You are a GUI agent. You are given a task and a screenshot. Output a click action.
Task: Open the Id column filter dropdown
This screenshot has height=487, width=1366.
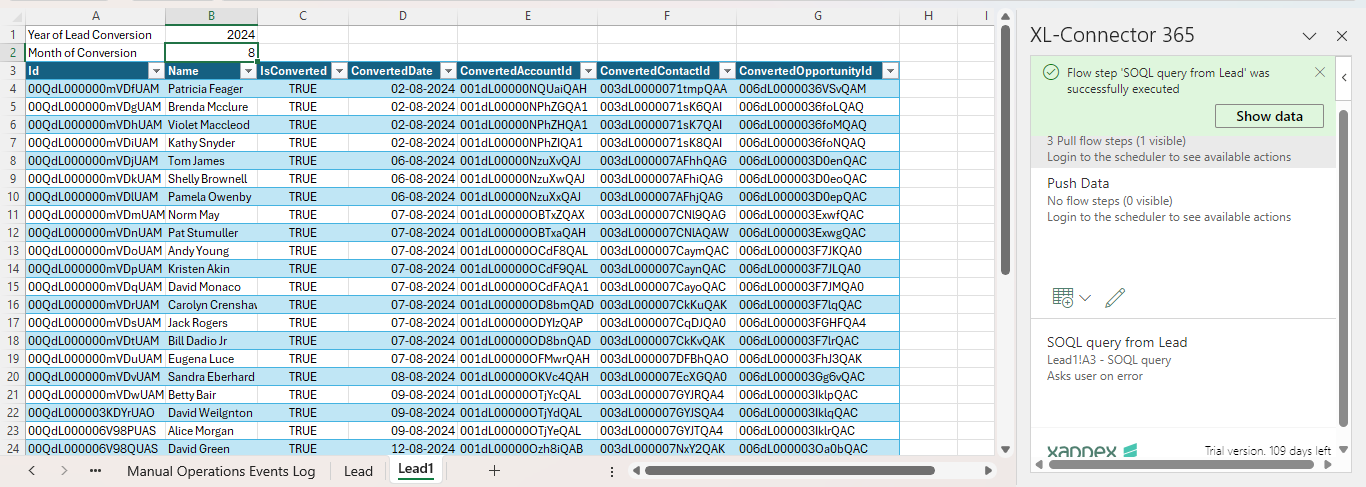155,71
